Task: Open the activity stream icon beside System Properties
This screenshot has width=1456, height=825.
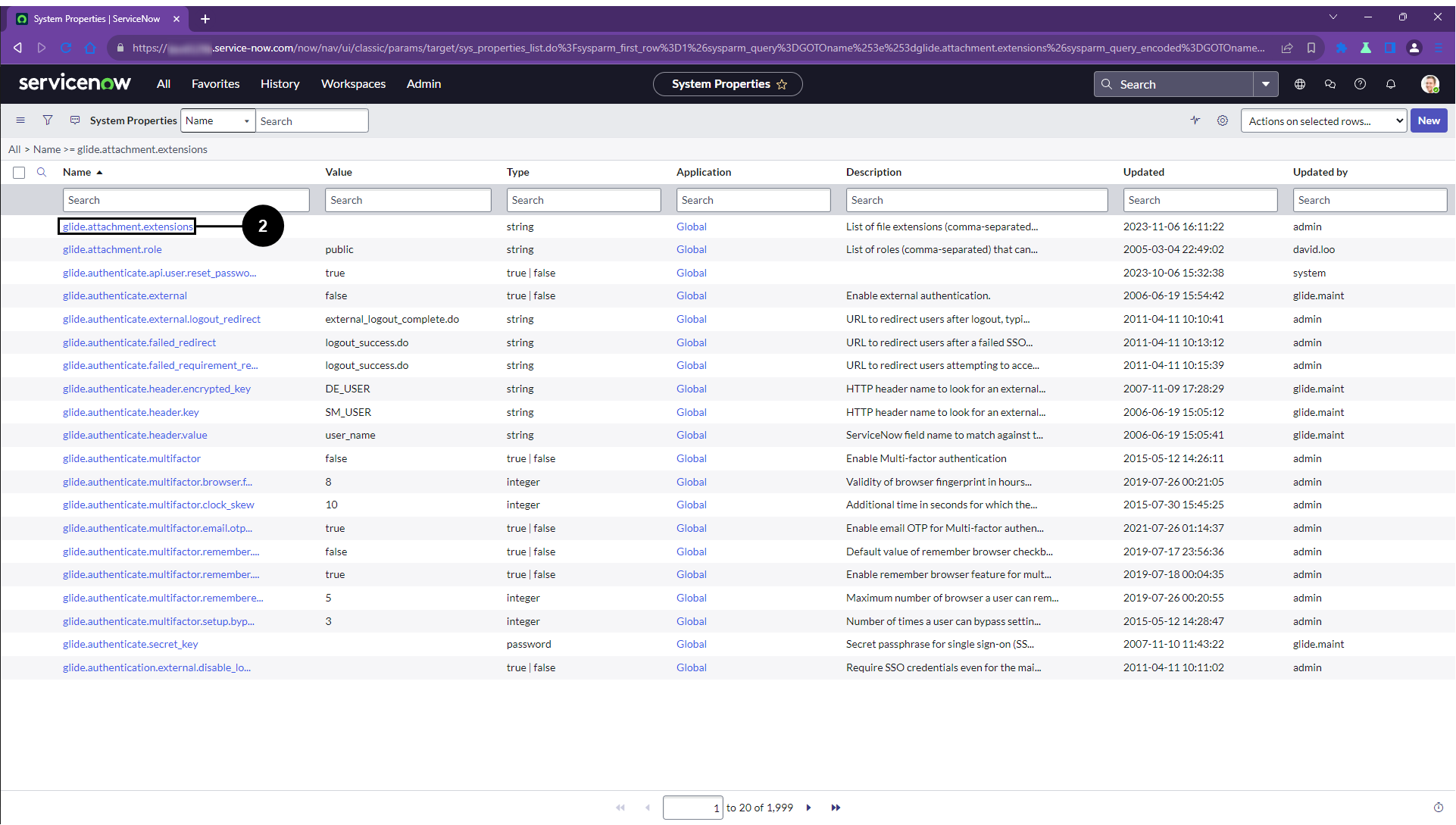Action: [x=75, y=120]
